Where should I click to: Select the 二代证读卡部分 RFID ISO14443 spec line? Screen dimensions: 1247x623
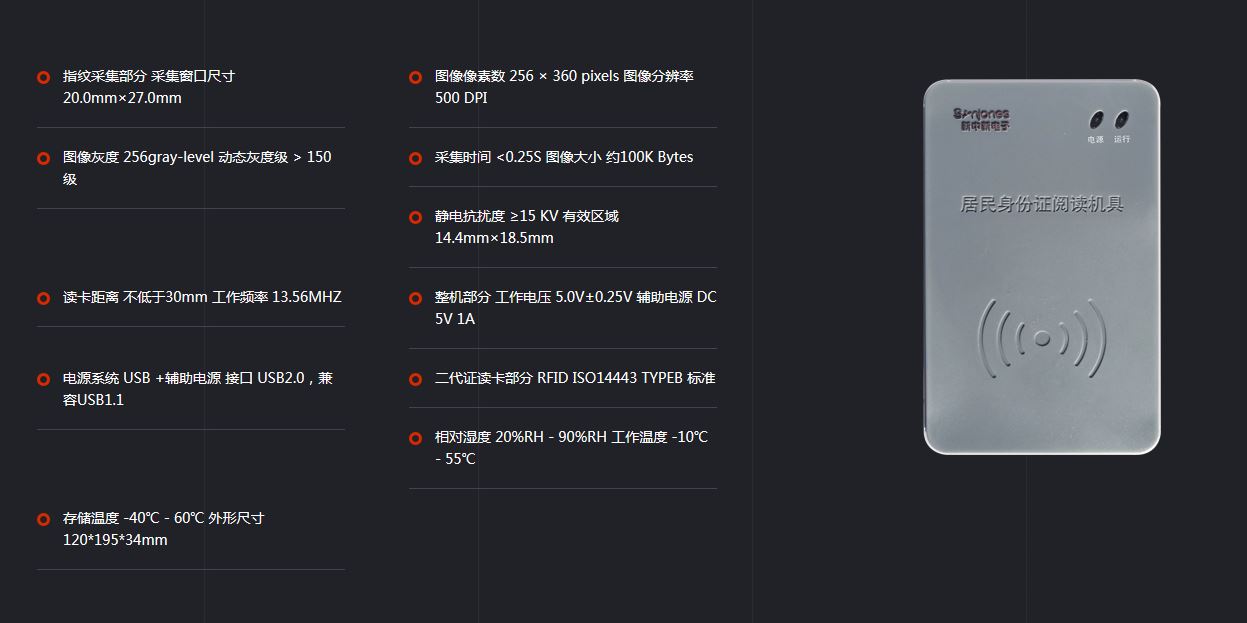coord(575,378)
